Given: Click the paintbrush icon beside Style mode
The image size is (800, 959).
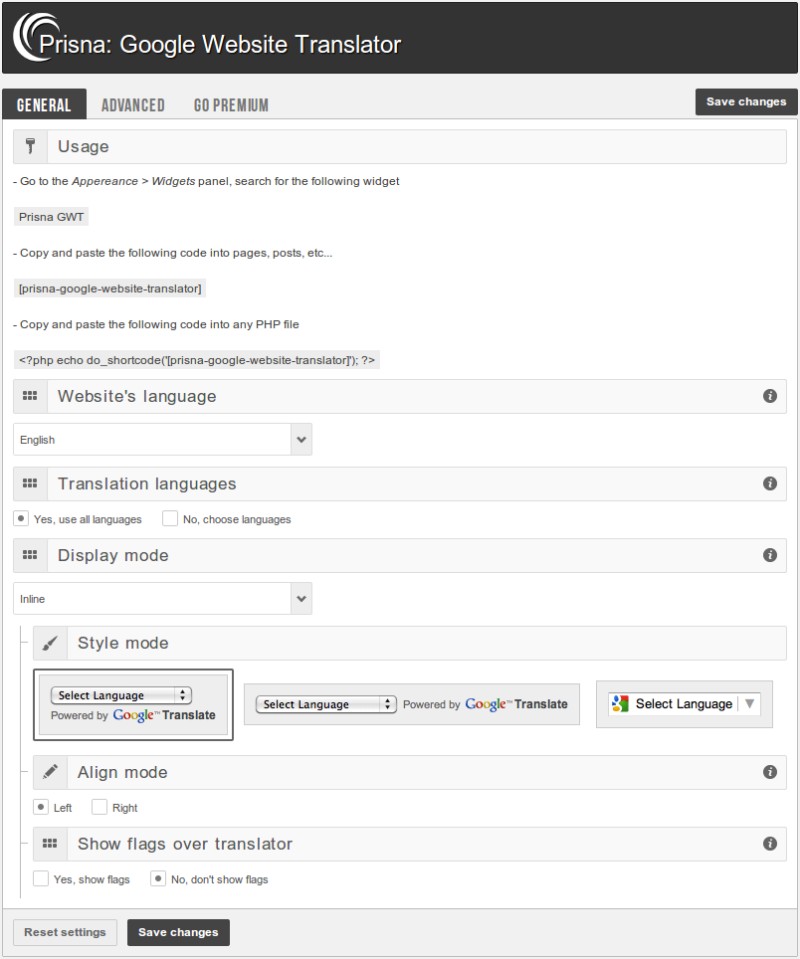Looking at the screenshot, I should (51, 643).
